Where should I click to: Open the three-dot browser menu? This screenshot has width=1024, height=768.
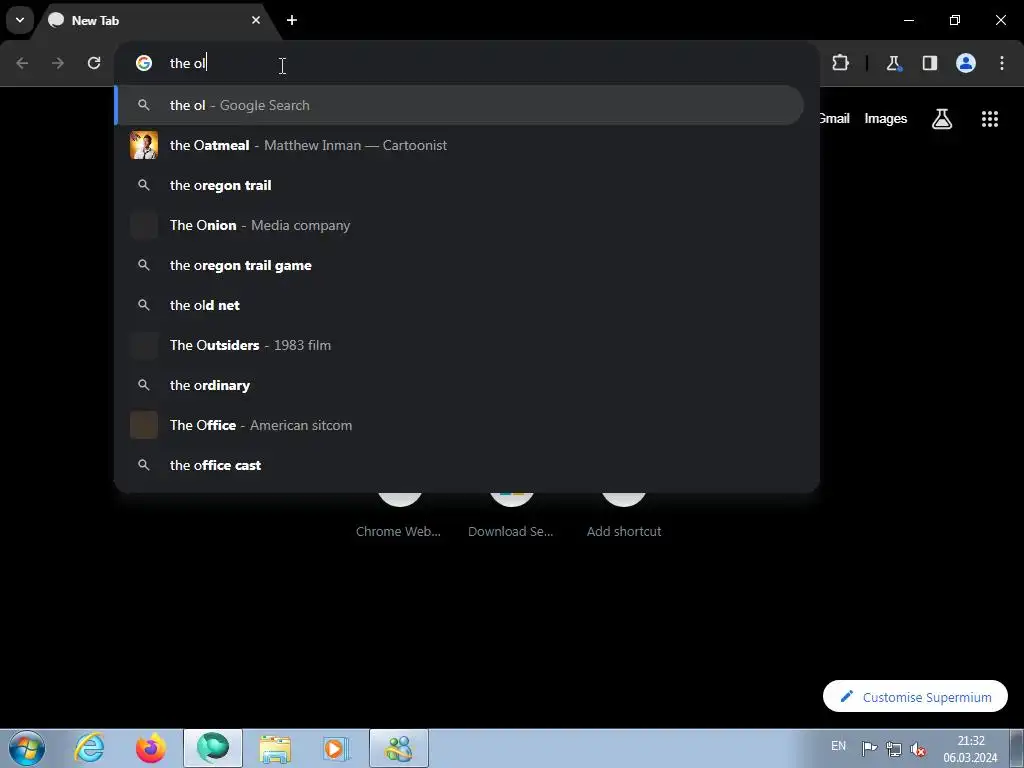(1002, 63)
